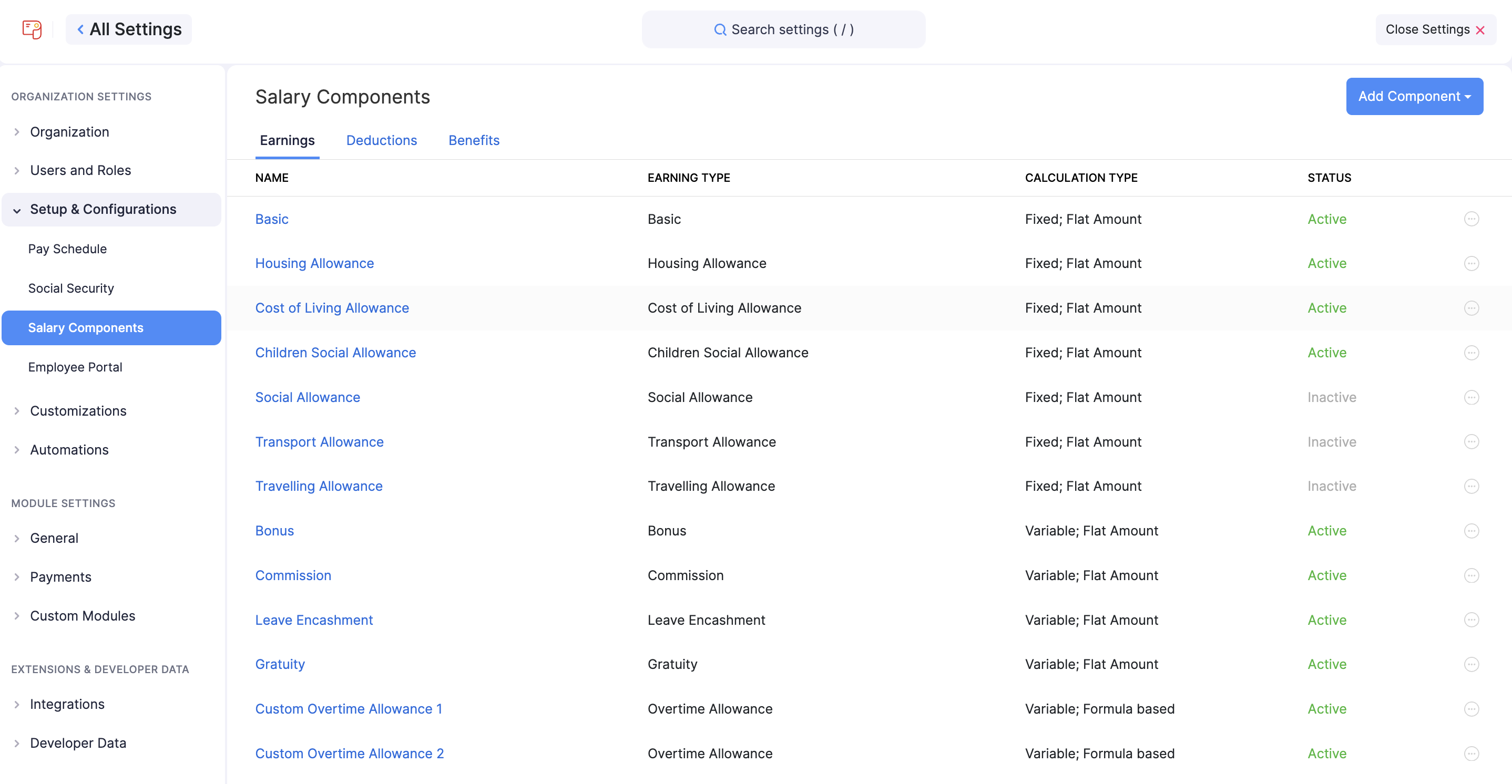Open the Housing Allowance component

point(314,263)
